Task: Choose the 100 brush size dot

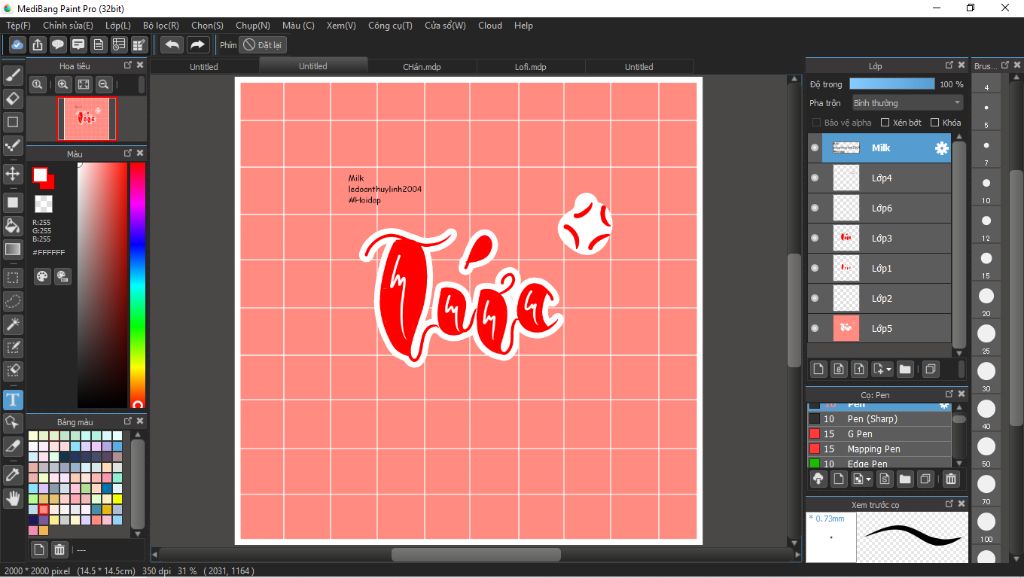Action: (x=986, y=522)
